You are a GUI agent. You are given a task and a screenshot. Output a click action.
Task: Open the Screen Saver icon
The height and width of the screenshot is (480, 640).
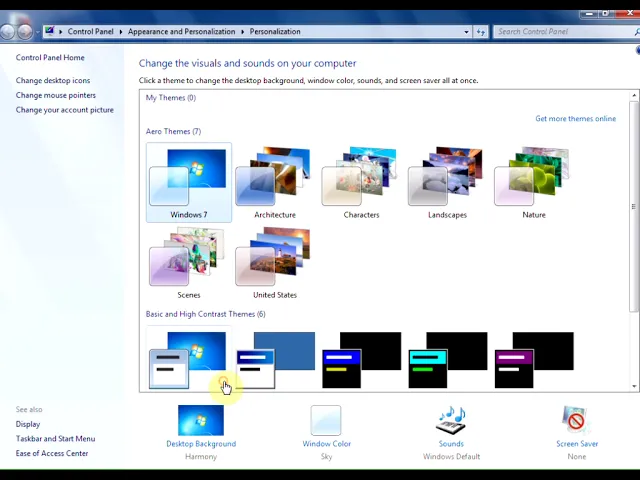point(576,420)
